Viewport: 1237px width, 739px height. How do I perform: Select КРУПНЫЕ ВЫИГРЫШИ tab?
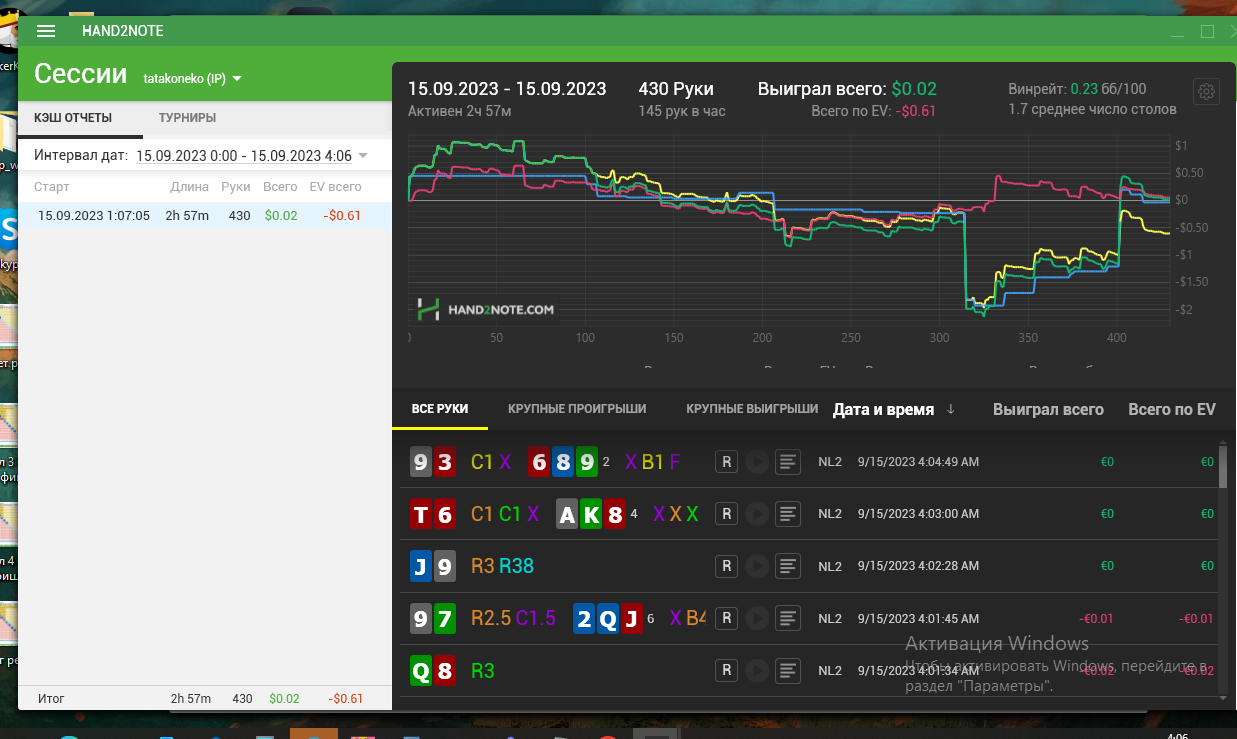coord(752,409)
